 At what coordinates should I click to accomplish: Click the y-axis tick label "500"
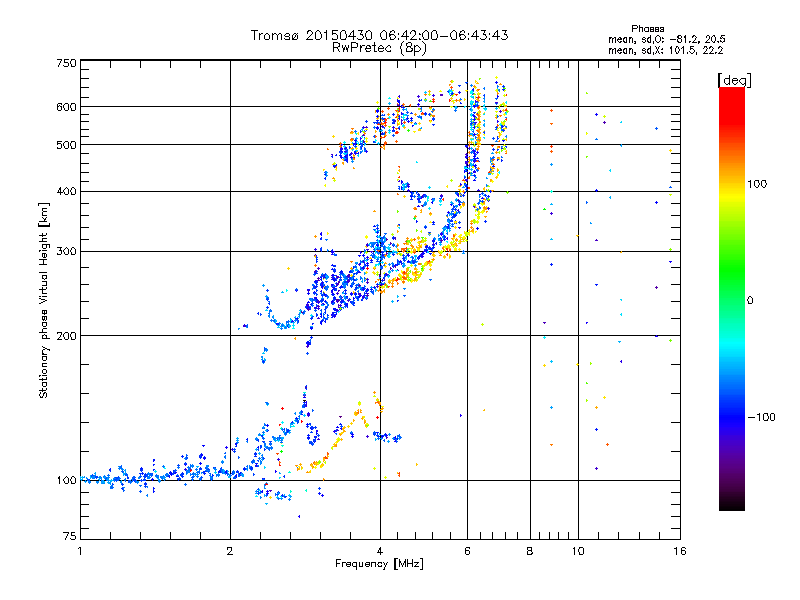66,145
